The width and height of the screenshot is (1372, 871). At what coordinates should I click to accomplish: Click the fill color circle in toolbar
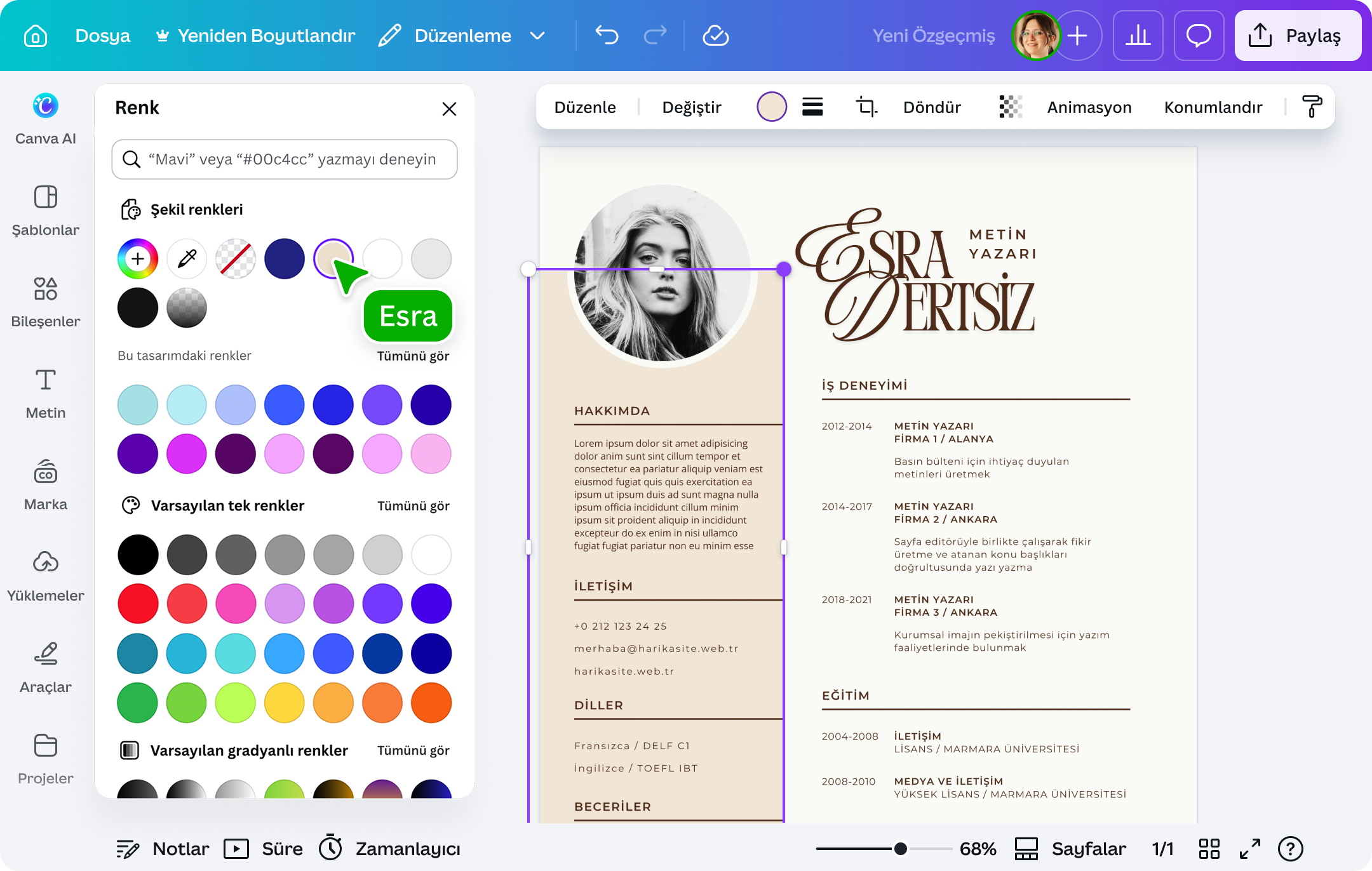(772, 107)
